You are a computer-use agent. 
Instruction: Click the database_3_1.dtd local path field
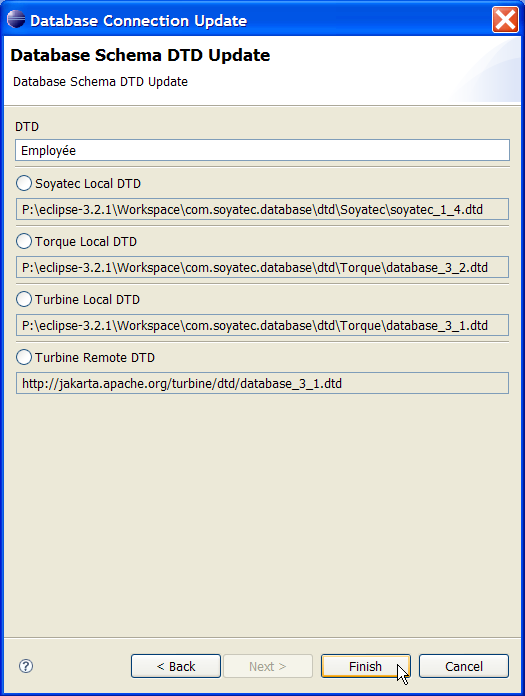pos(262,325)
